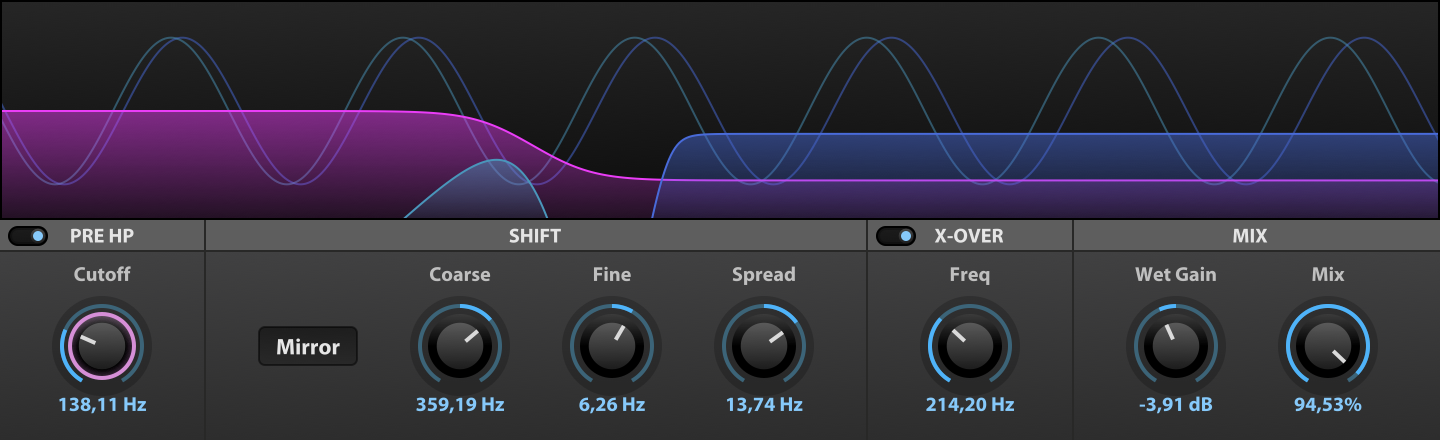The image size is (1440, 440).
Task: Click the Wet Gain knob
Action: pos(1176,346)
